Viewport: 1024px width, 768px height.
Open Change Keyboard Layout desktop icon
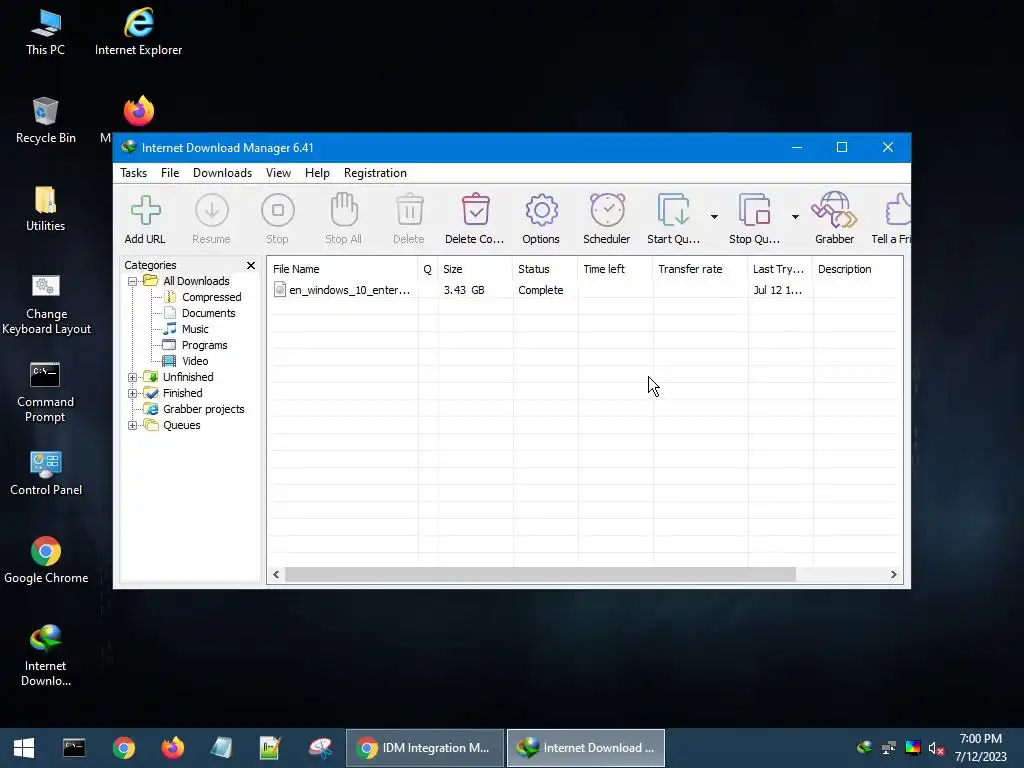coord(46,304)
